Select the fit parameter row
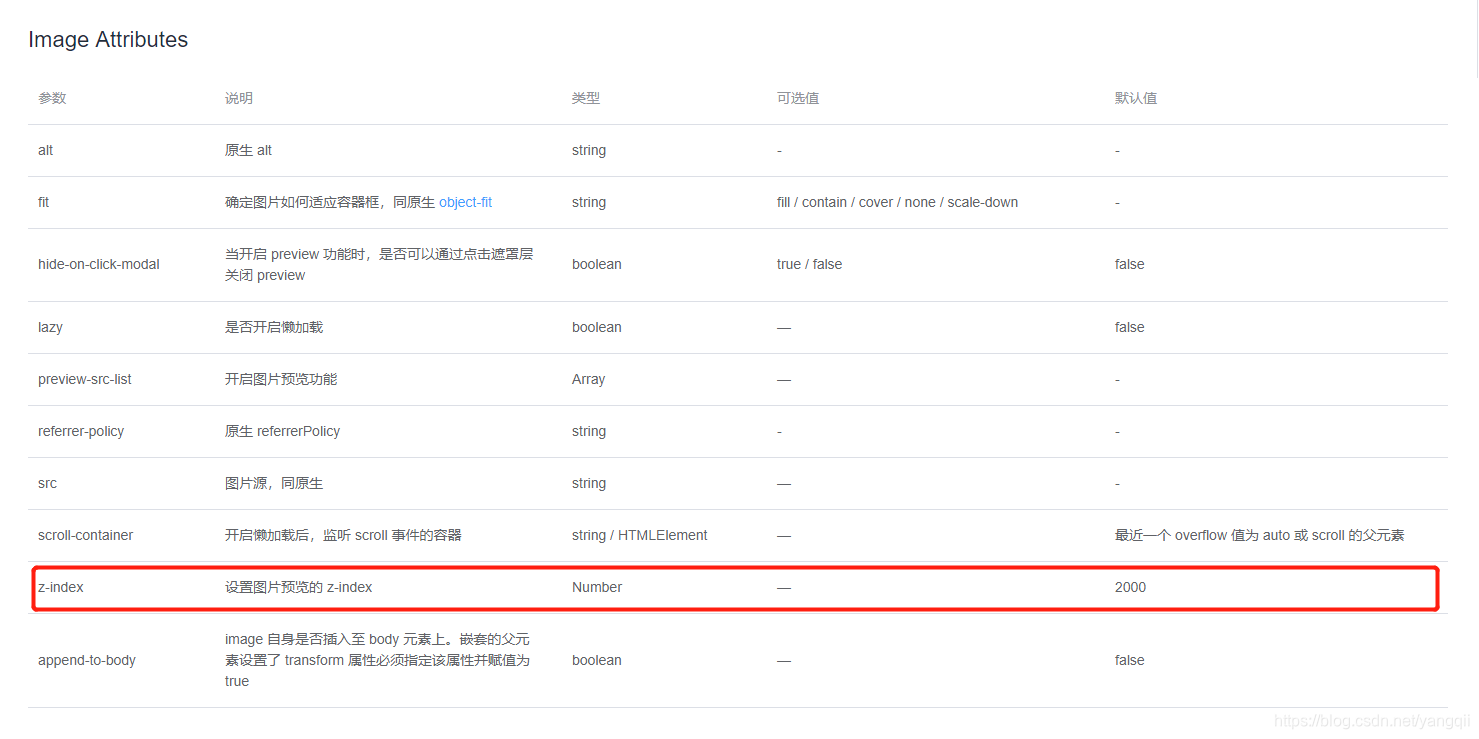The width and height of the screenshot is (1479, 739). point(44,202)
